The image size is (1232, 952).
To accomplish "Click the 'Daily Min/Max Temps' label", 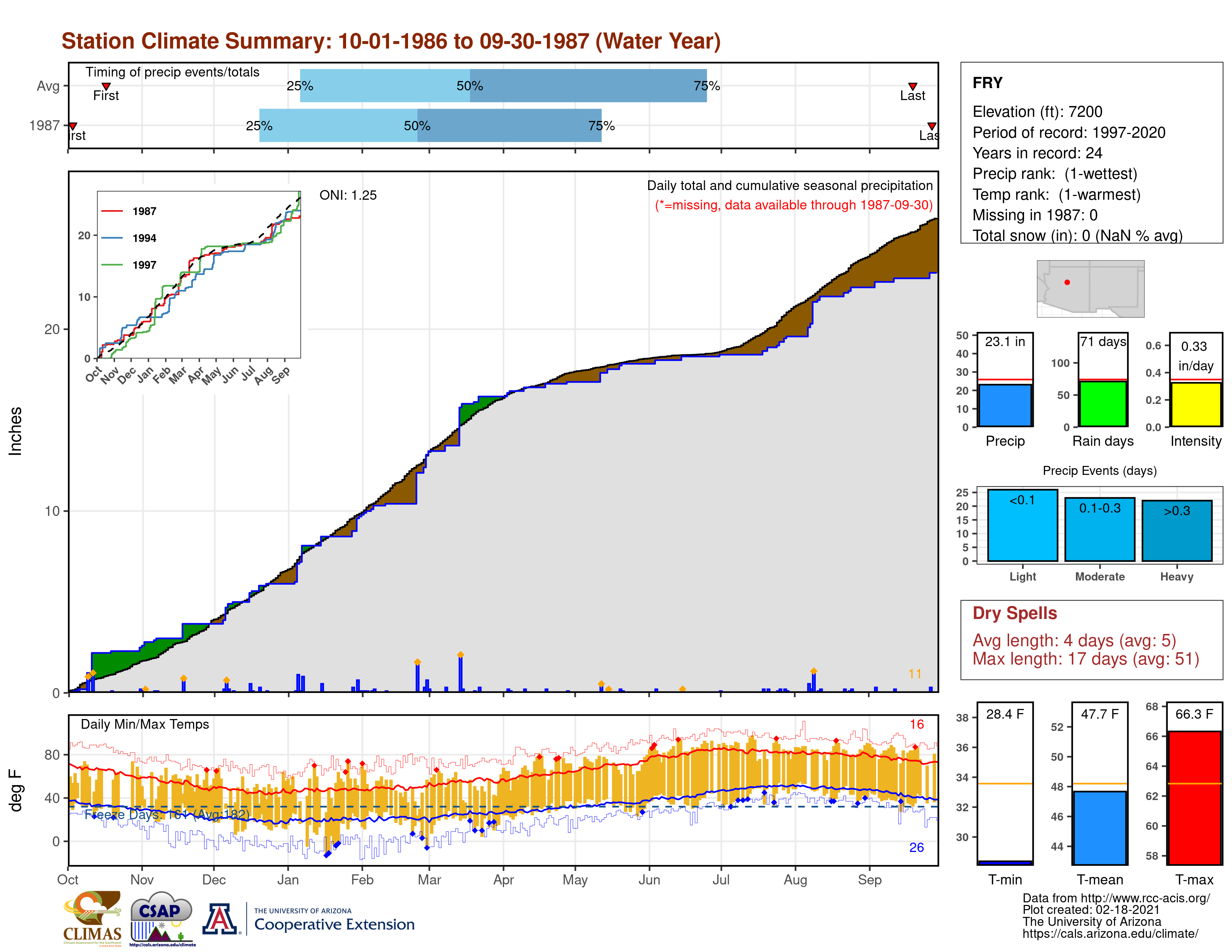I will coord(144,724).
